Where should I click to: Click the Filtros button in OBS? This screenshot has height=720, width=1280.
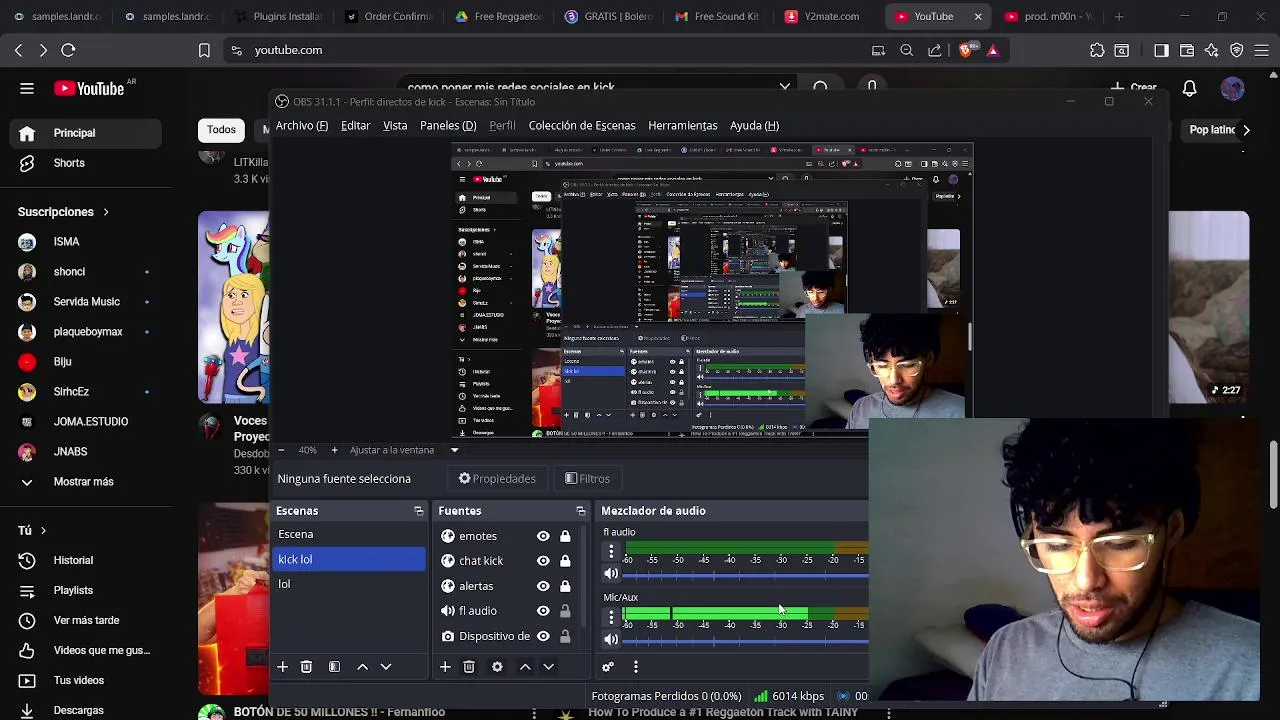587,479
